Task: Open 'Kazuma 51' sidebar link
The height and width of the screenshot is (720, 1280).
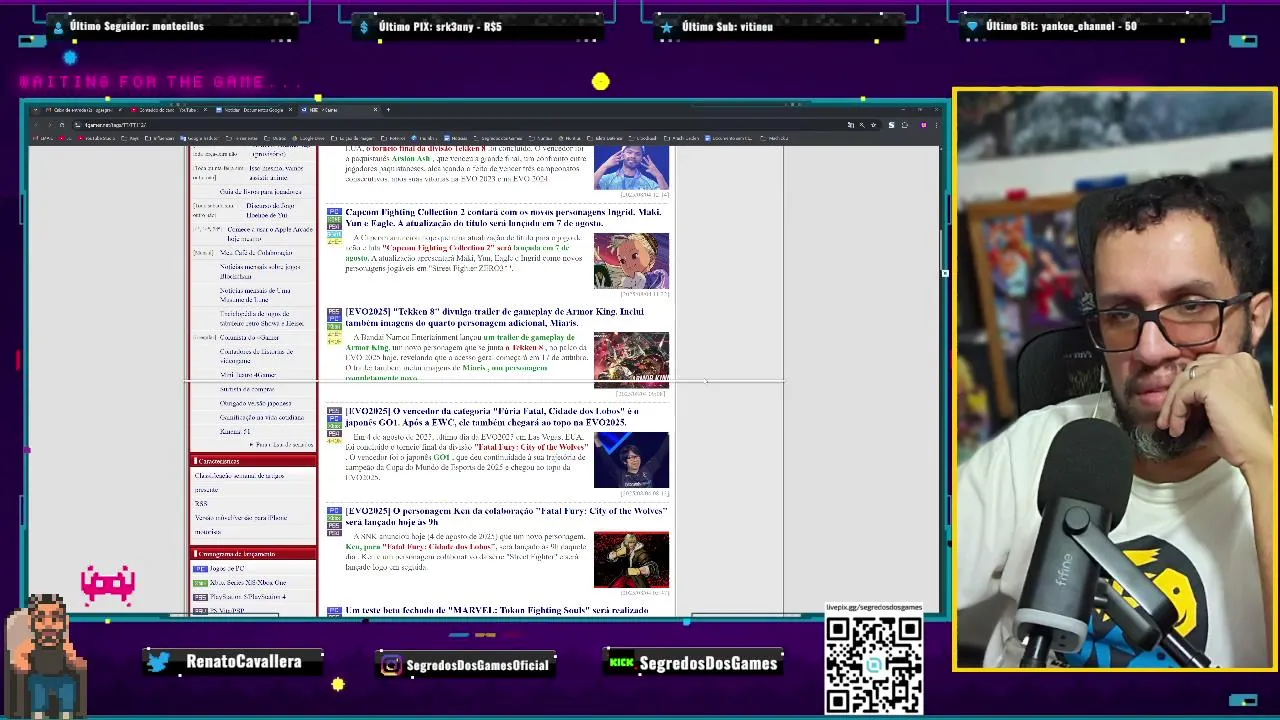Action: coord(234,432)
